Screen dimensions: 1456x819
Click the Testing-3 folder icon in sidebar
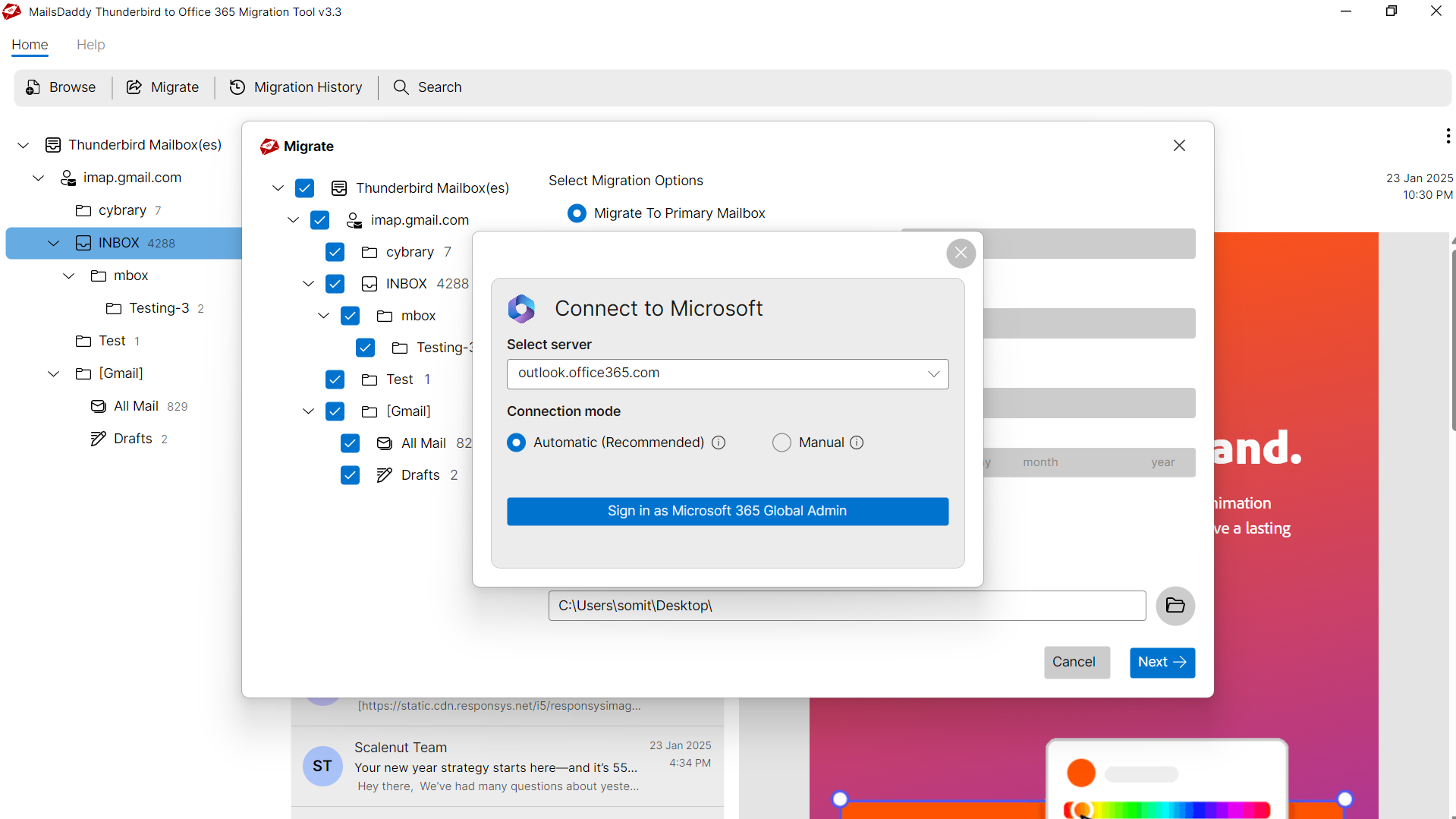tap(114, 308)
